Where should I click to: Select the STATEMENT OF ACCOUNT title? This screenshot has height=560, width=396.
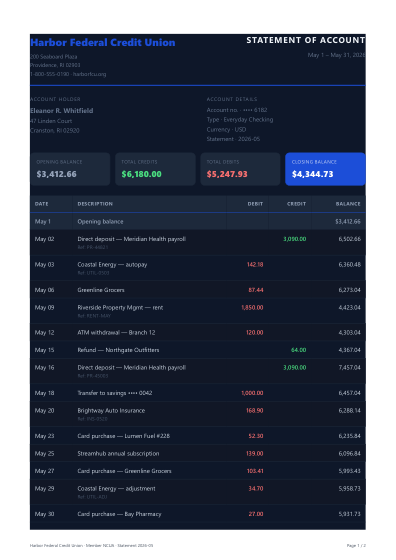point(306,40)
